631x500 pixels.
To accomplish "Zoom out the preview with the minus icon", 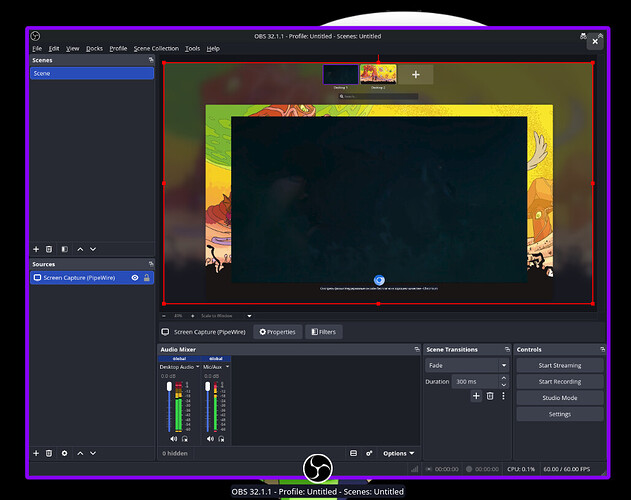I will coord(164,316).
